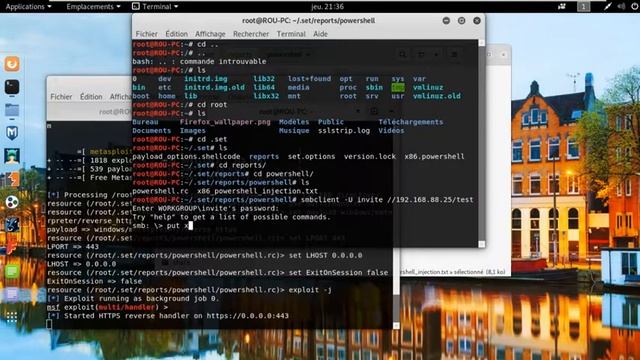Screen dimensions: 640x360
Task: Open Fichier menu in front powershell terminal
Action: [147, 34]
